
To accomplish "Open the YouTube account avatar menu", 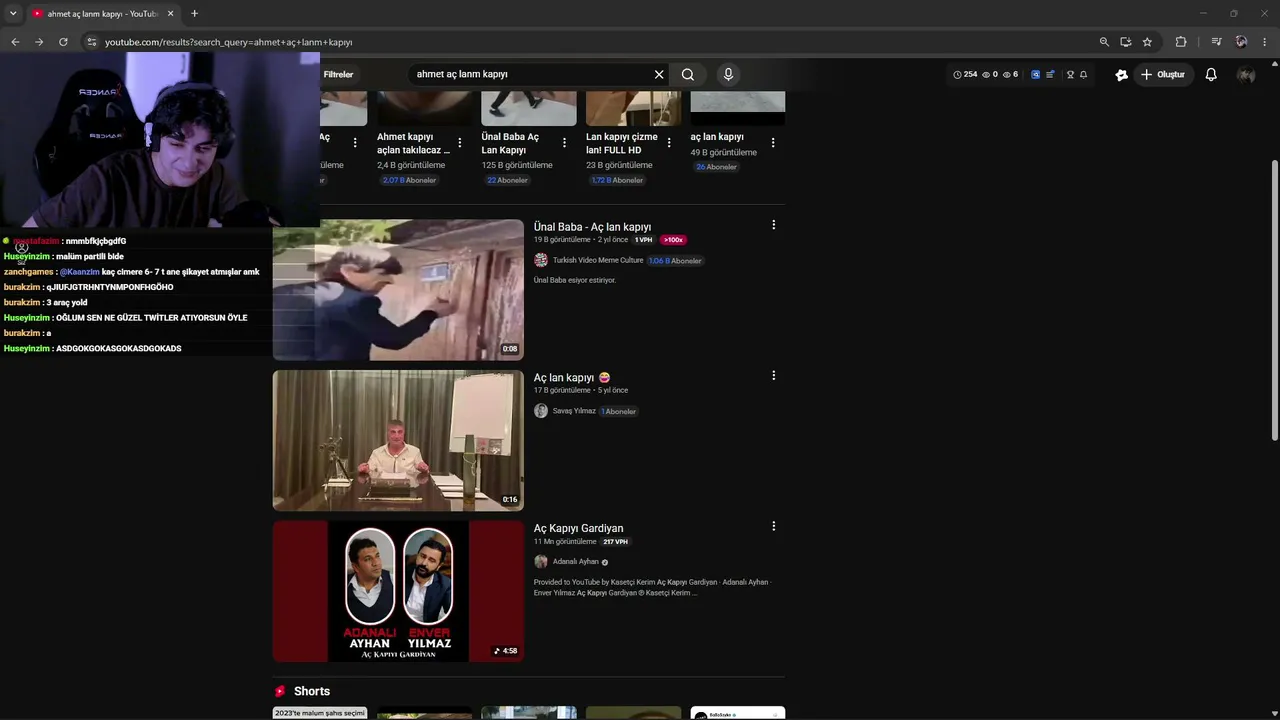I will pos(1246,75).
